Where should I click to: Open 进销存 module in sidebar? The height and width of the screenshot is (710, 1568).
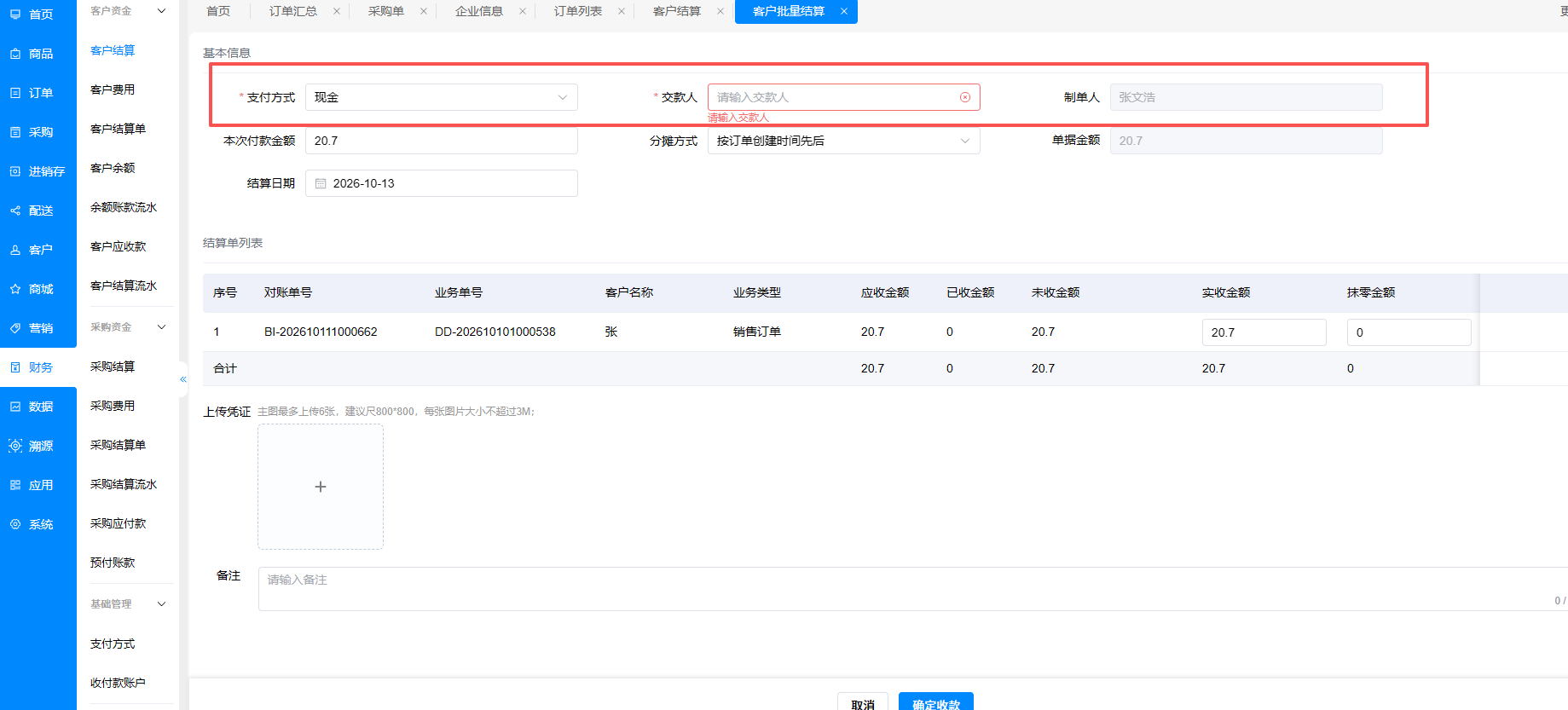point(38,171)
